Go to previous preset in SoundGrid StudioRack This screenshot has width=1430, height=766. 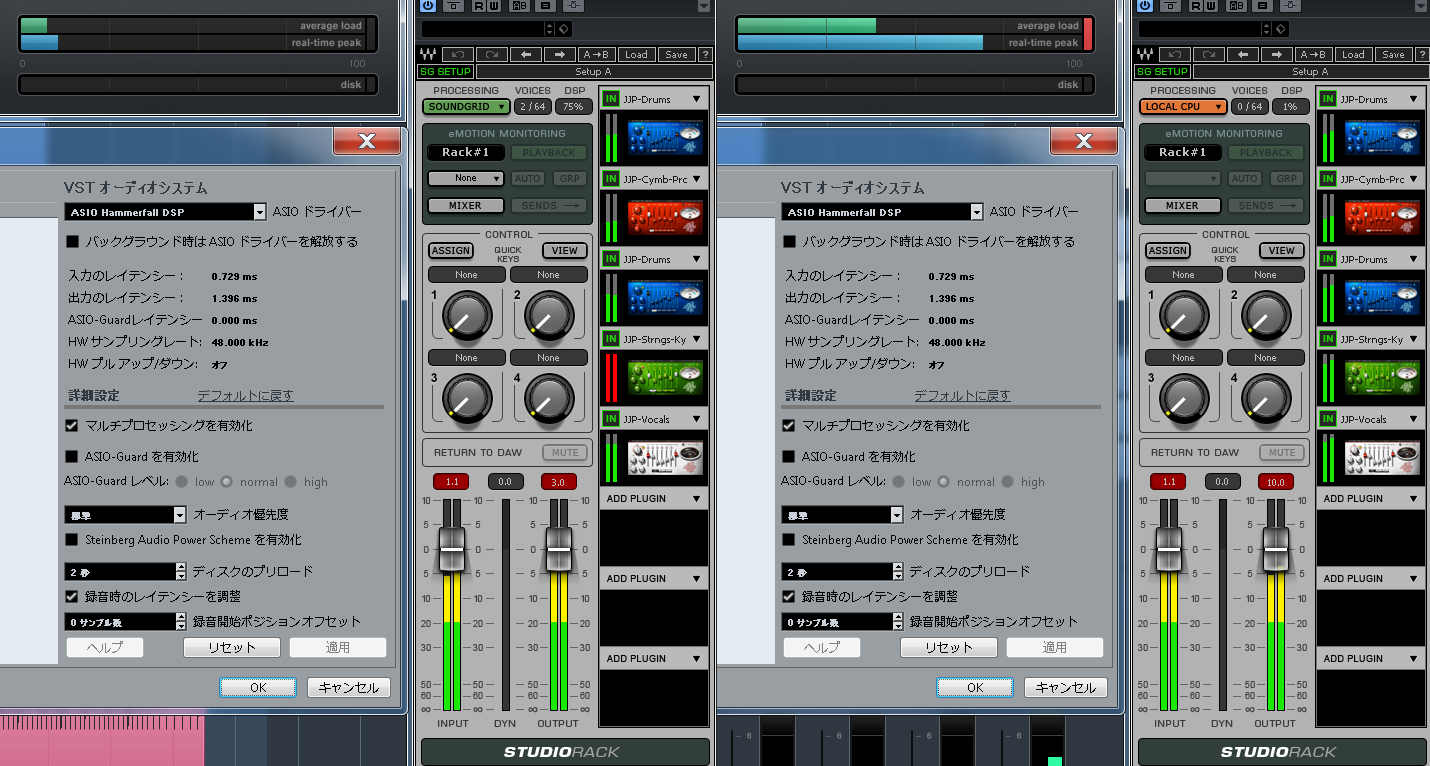click(x=525, y=54)
